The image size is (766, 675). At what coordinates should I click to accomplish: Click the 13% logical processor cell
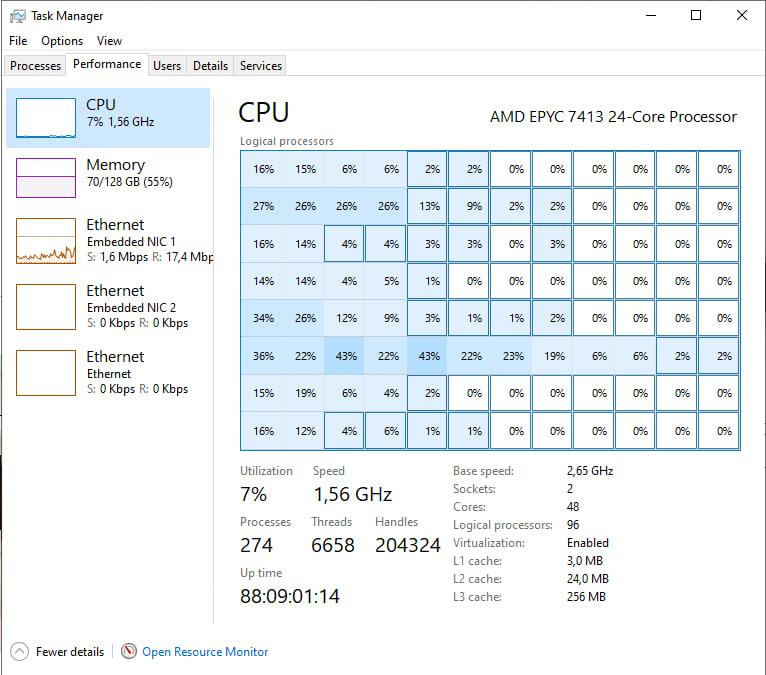427,206
